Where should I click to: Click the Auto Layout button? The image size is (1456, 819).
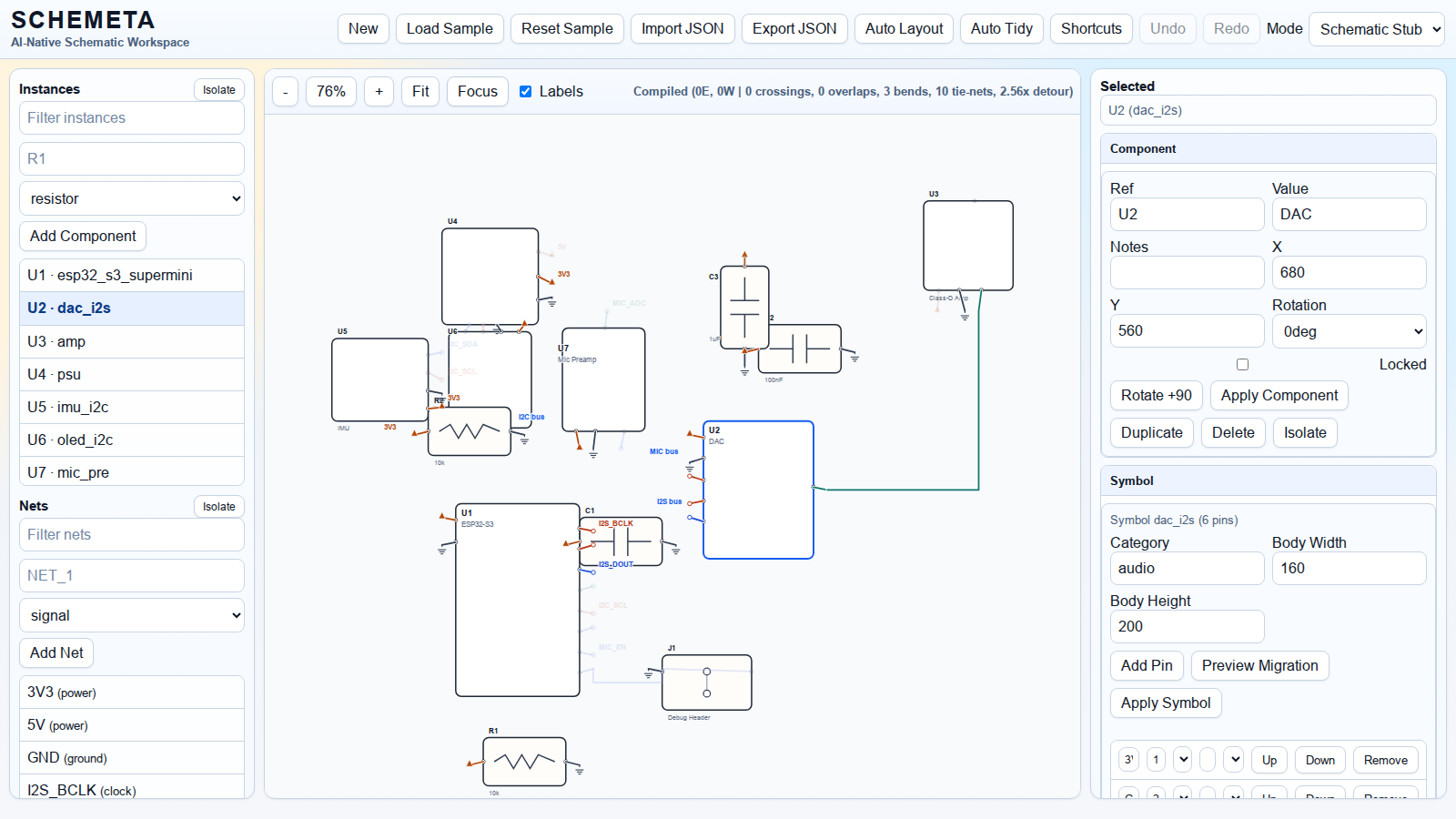point(904,29)
